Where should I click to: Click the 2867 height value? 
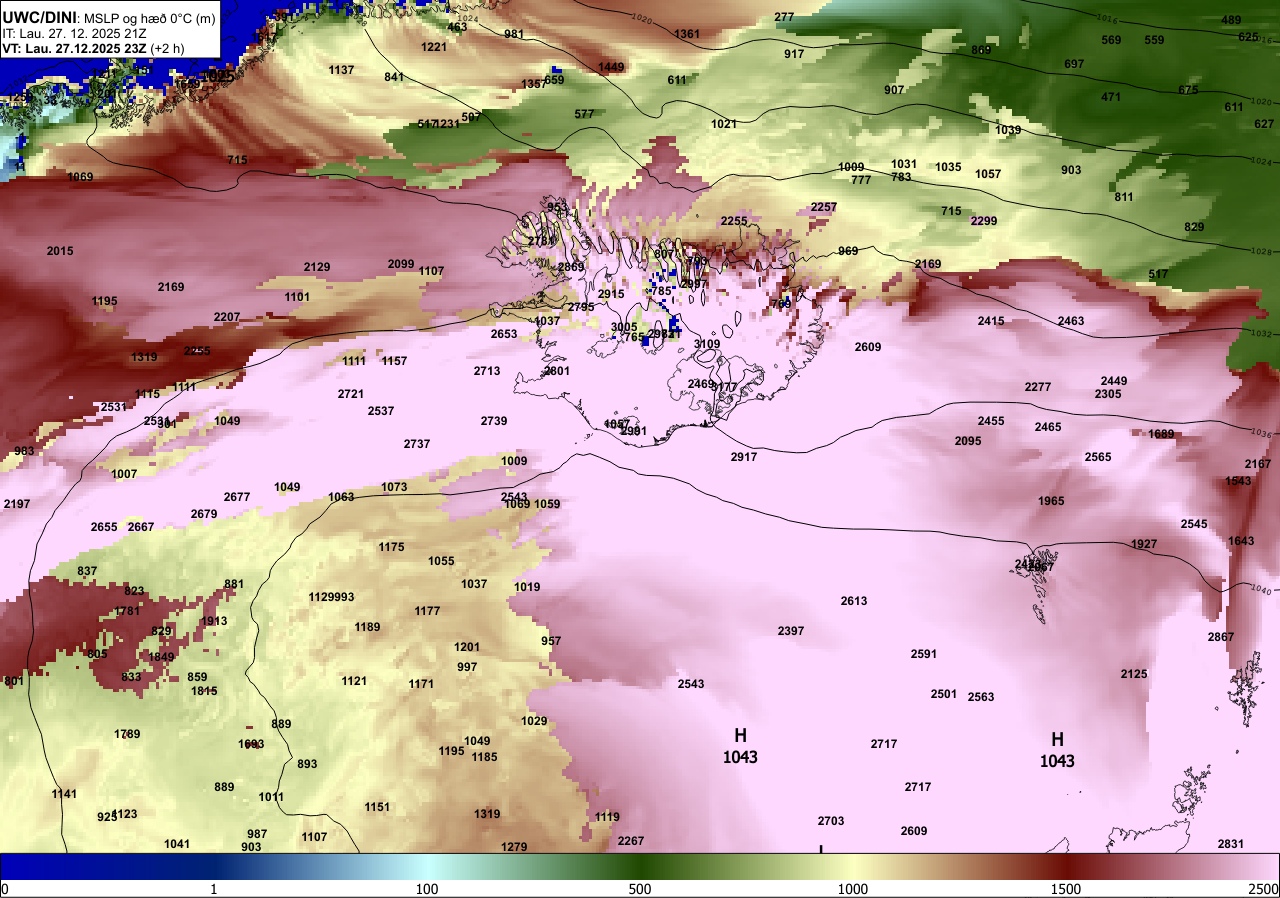(x=1221, y=637)
